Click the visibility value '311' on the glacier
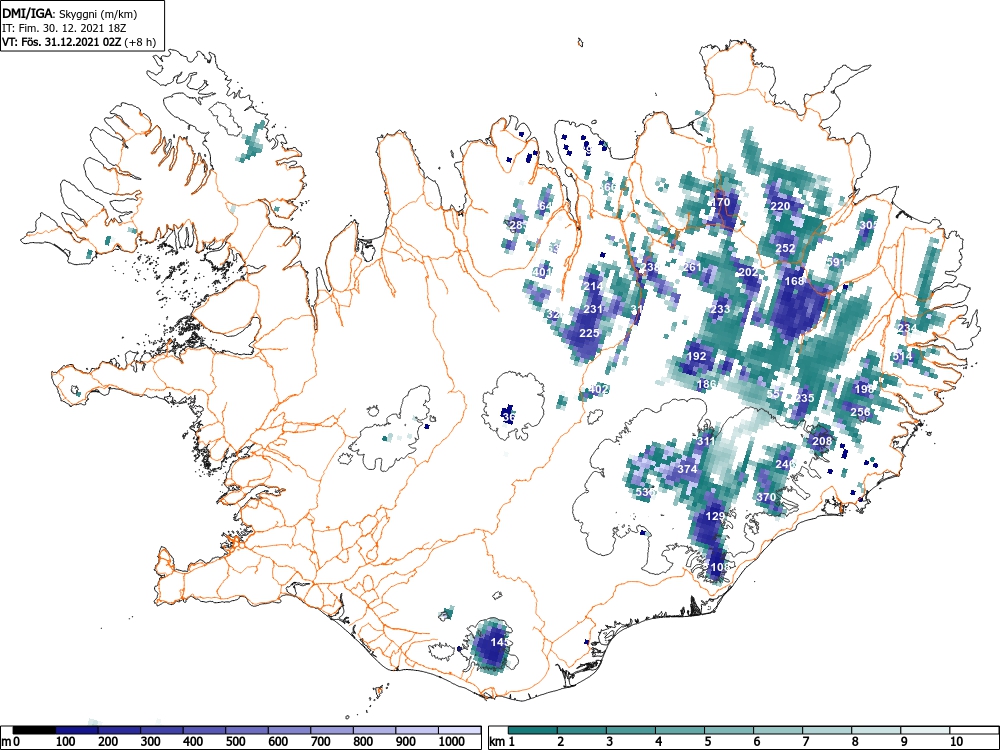Screen dimensions: 1000x750 pyautogui.click(x=705, y=441)
